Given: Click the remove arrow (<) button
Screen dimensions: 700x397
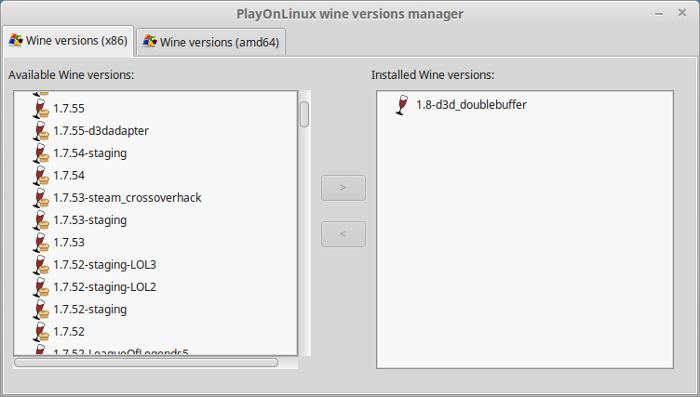Looking at the screenshot, I should point(343,234).
